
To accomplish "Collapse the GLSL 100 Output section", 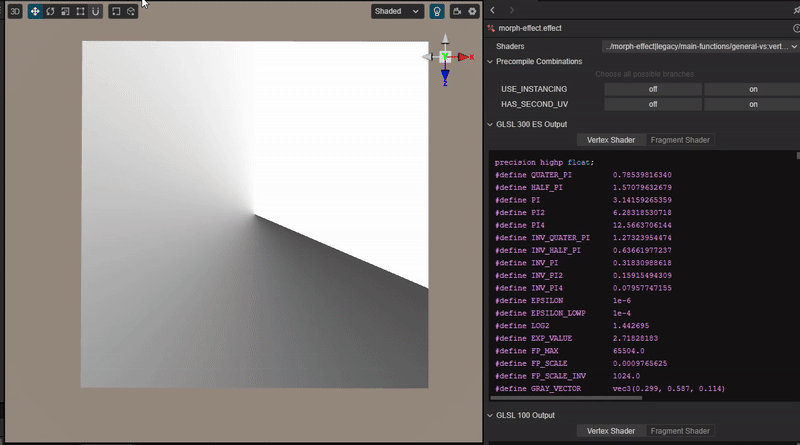I will [x=490, y=415].
